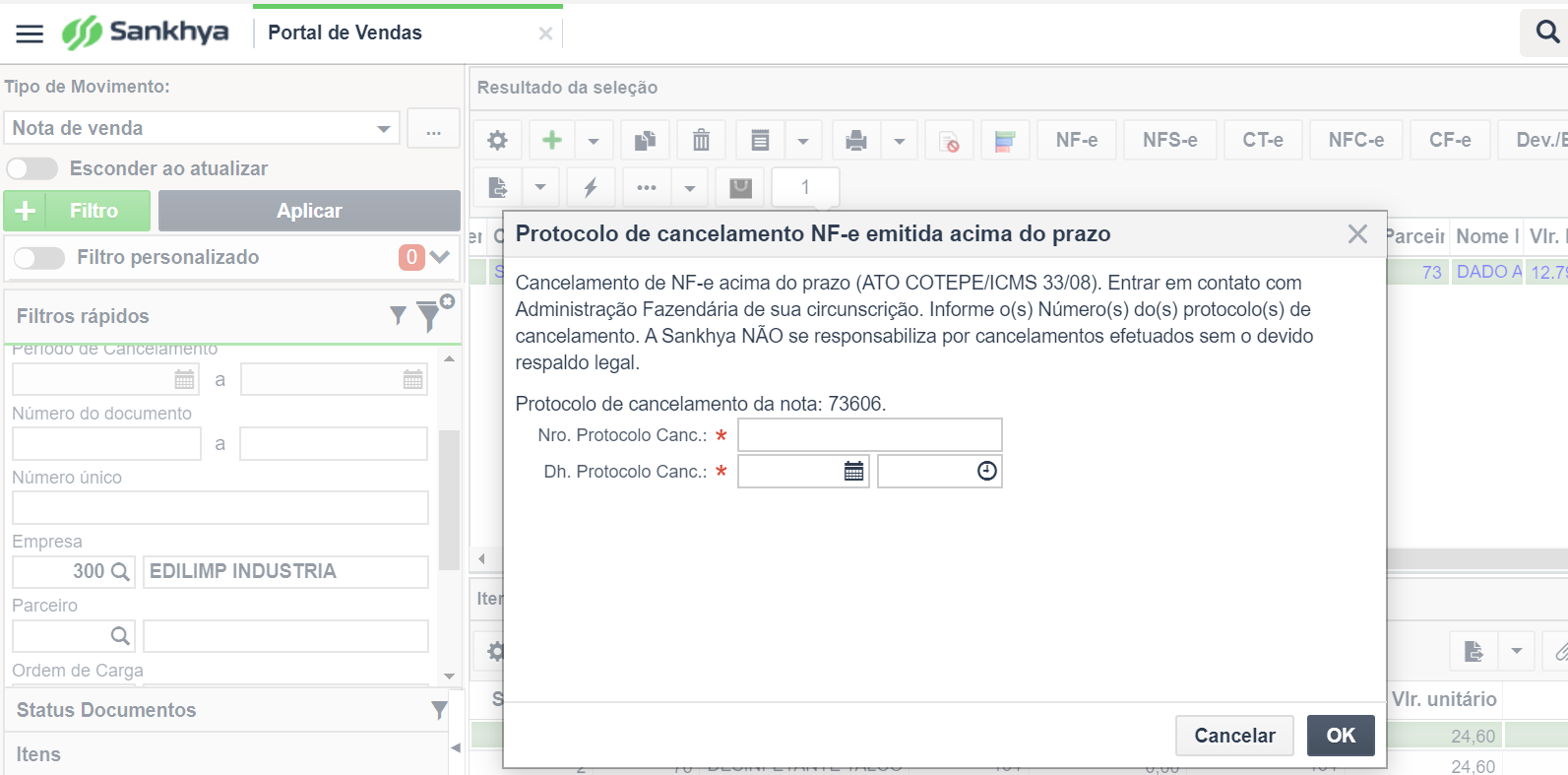Click the Nro. Protocolo Canc. input field
This screenshot has width=1568, height=775.
(x=870, y=435)
